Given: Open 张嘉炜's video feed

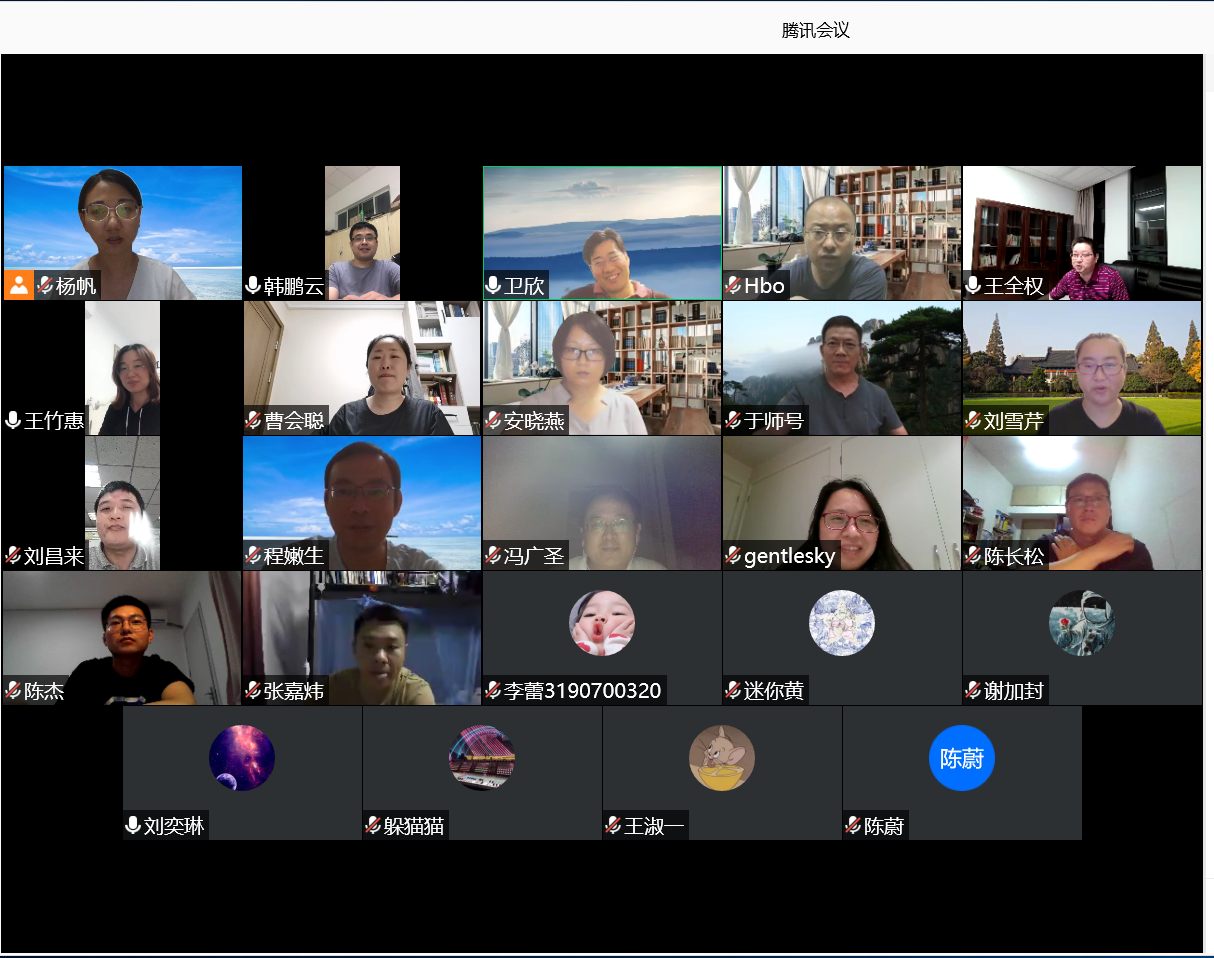Looking at the screenshot, I should coord(362,638).
